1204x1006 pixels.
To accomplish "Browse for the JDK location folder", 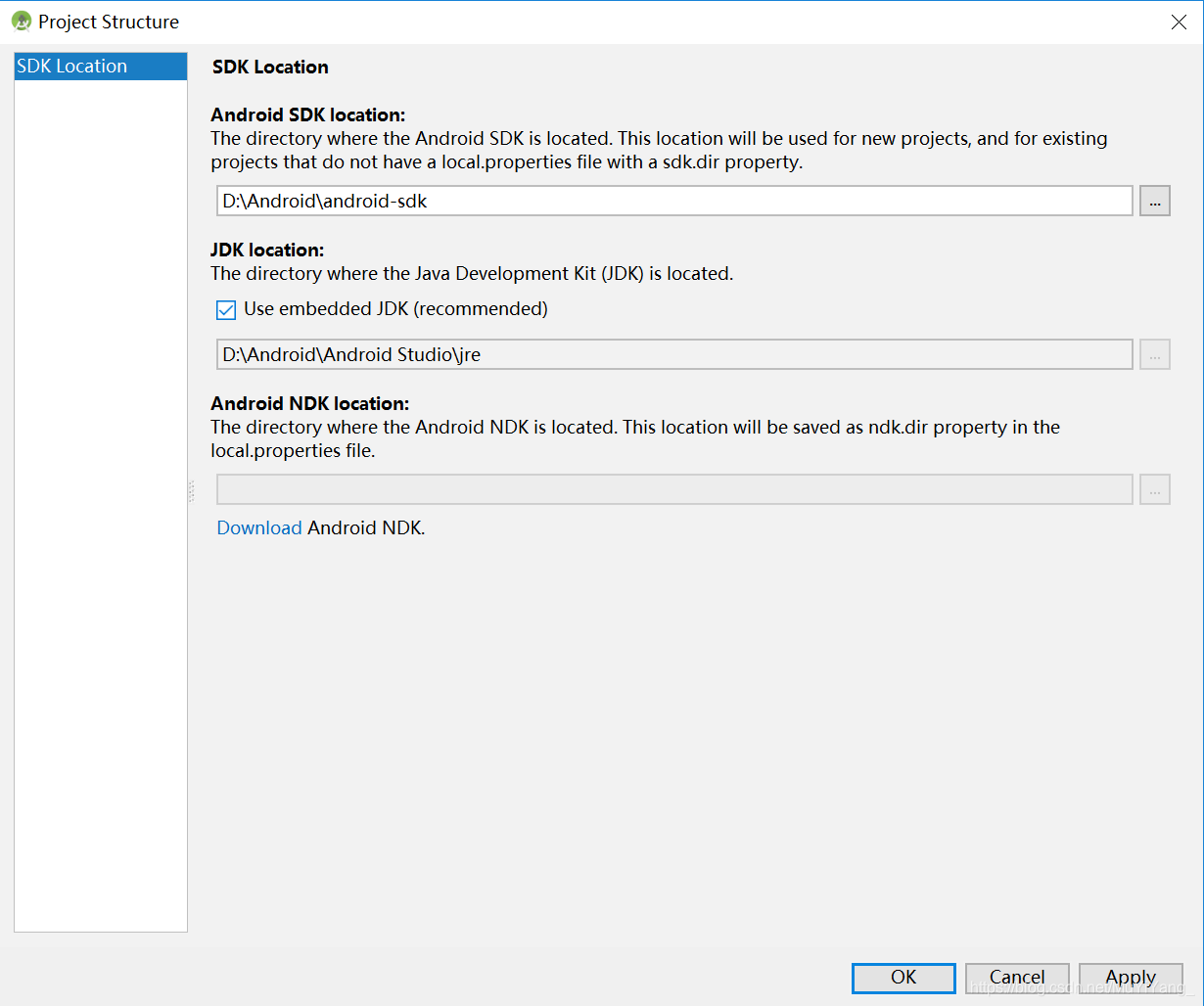I will (x=1155, y=354).
